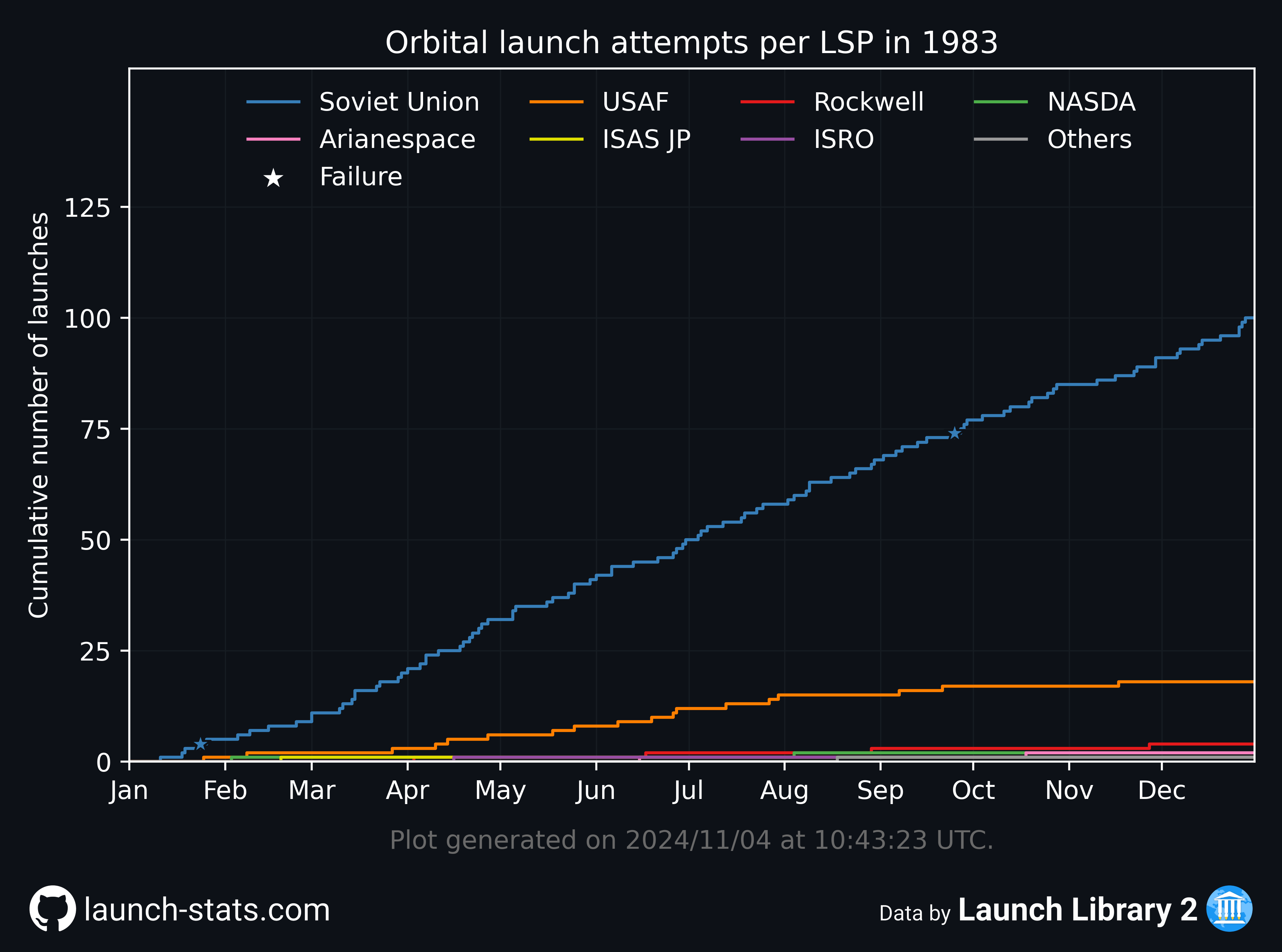Click the Aug x-axis label

point(784,791)
